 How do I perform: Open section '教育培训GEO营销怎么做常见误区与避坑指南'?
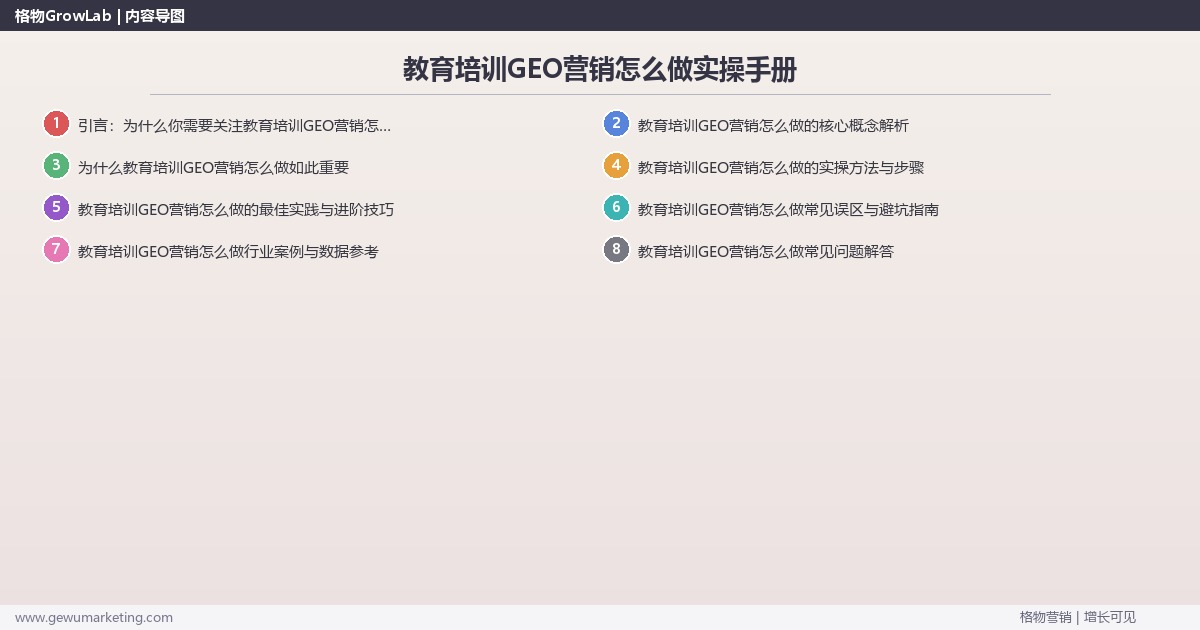788,210
